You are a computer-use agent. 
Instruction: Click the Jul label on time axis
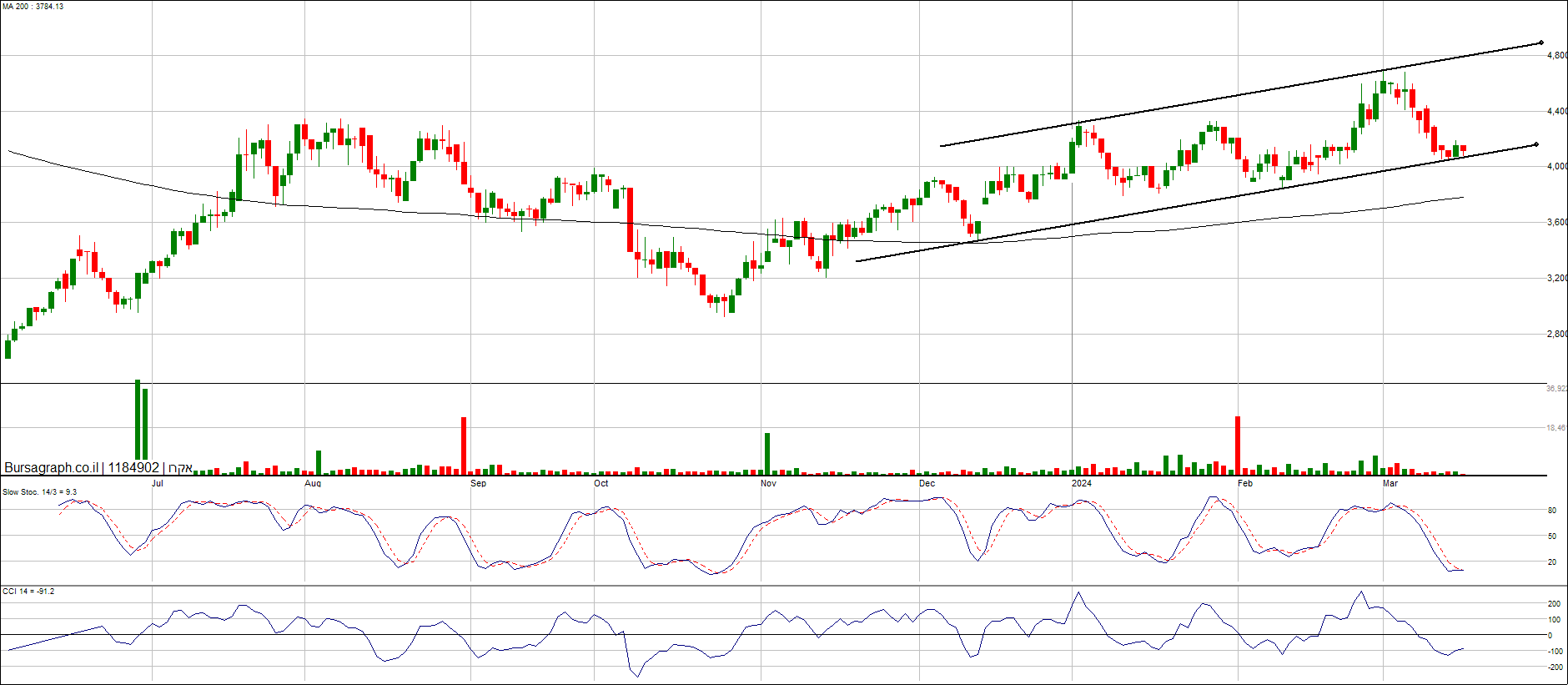coord(158,483)
